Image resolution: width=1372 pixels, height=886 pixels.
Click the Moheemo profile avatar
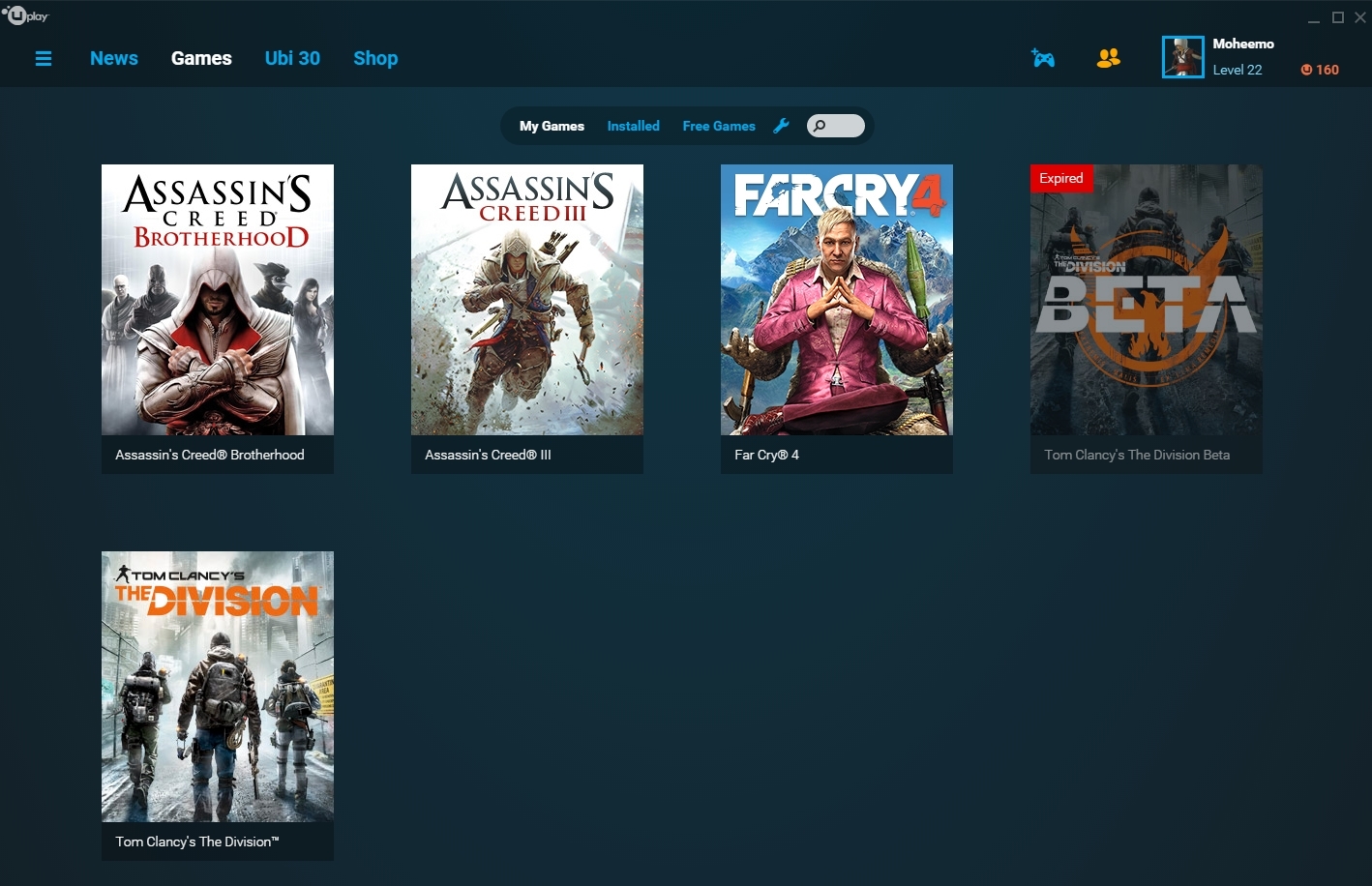point(1182,57)
